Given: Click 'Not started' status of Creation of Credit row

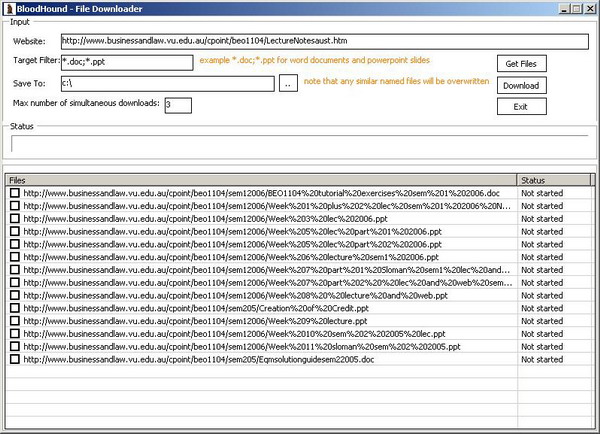Looking at the screenshot, I should tap(542, 308).
